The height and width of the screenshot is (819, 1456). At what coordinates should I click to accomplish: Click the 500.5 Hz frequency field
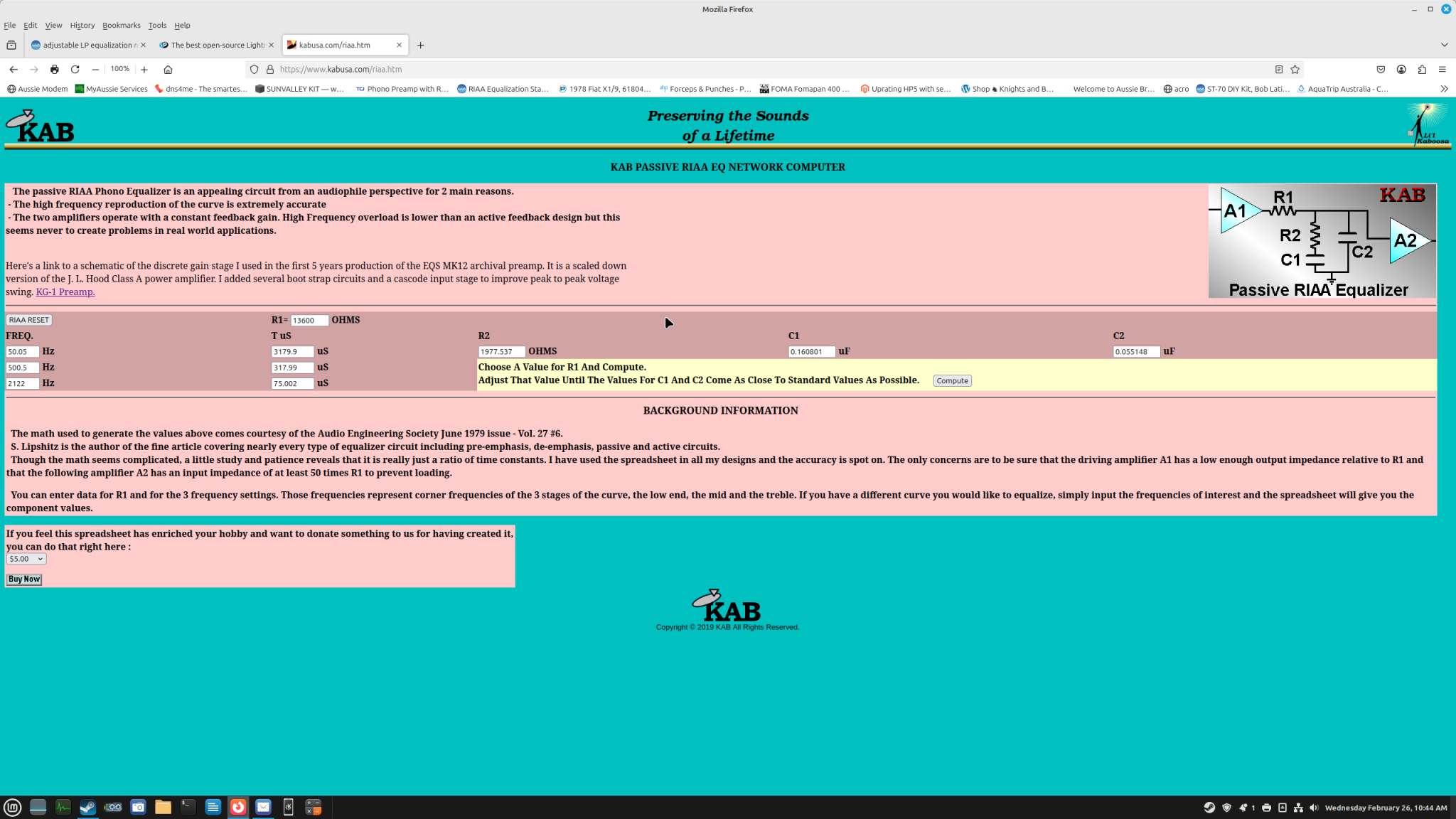(23, 368)
